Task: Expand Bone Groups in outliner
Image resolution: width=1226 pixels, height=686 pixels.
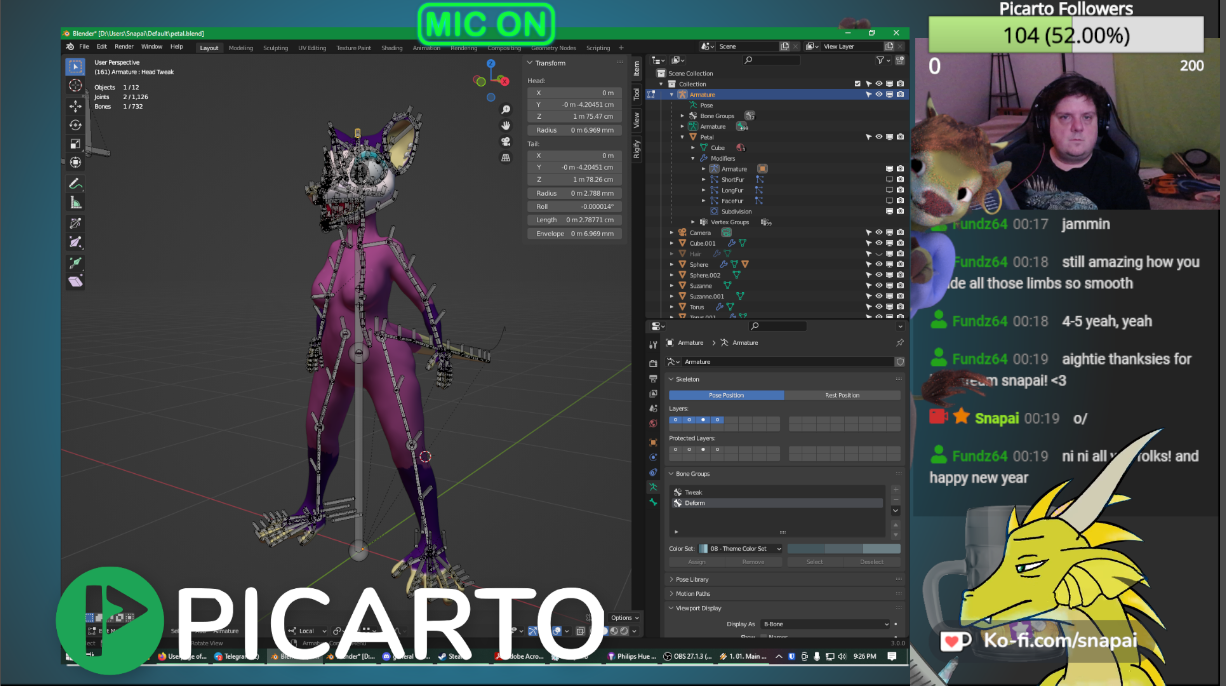Action: pyautogui.click(x=682, y=116)
